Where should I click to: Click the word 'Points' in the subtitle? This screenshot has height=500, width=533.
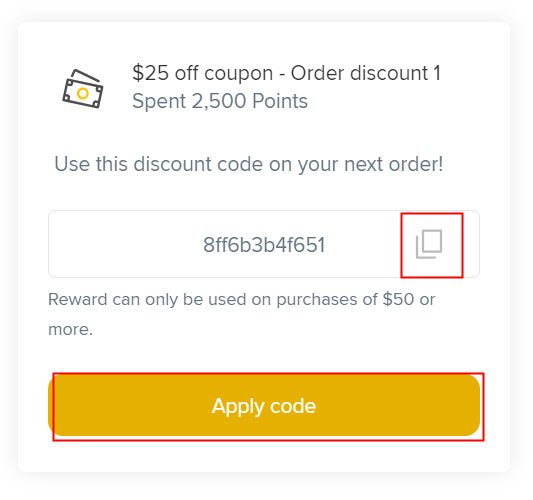(x=280, y=101)
